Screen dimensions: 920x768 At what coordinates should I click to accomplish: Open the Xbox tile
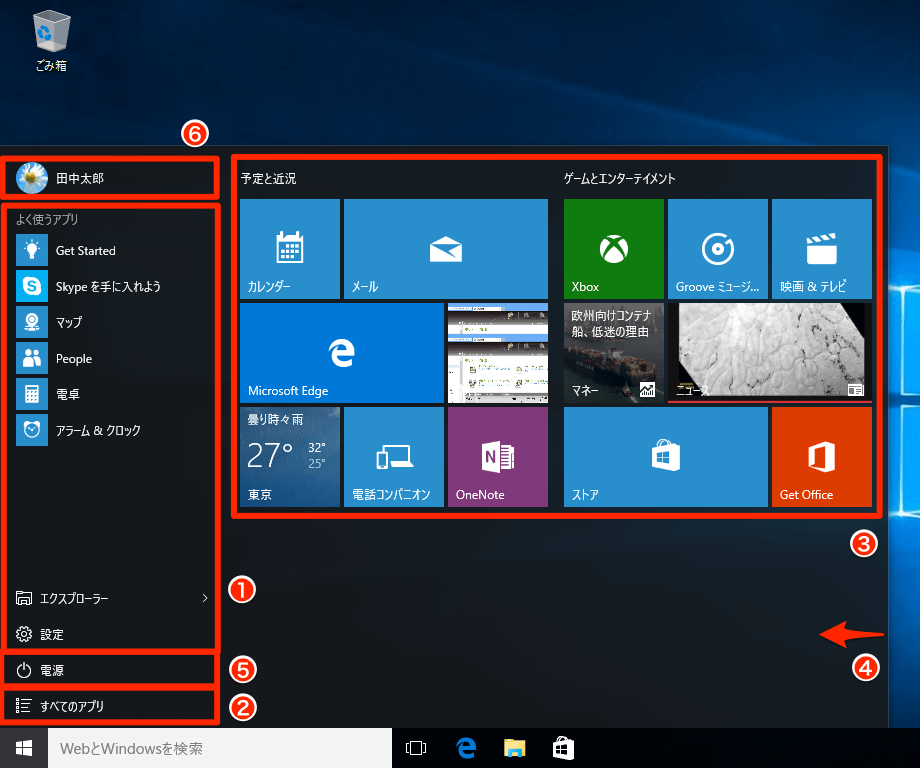pos(614,249)
